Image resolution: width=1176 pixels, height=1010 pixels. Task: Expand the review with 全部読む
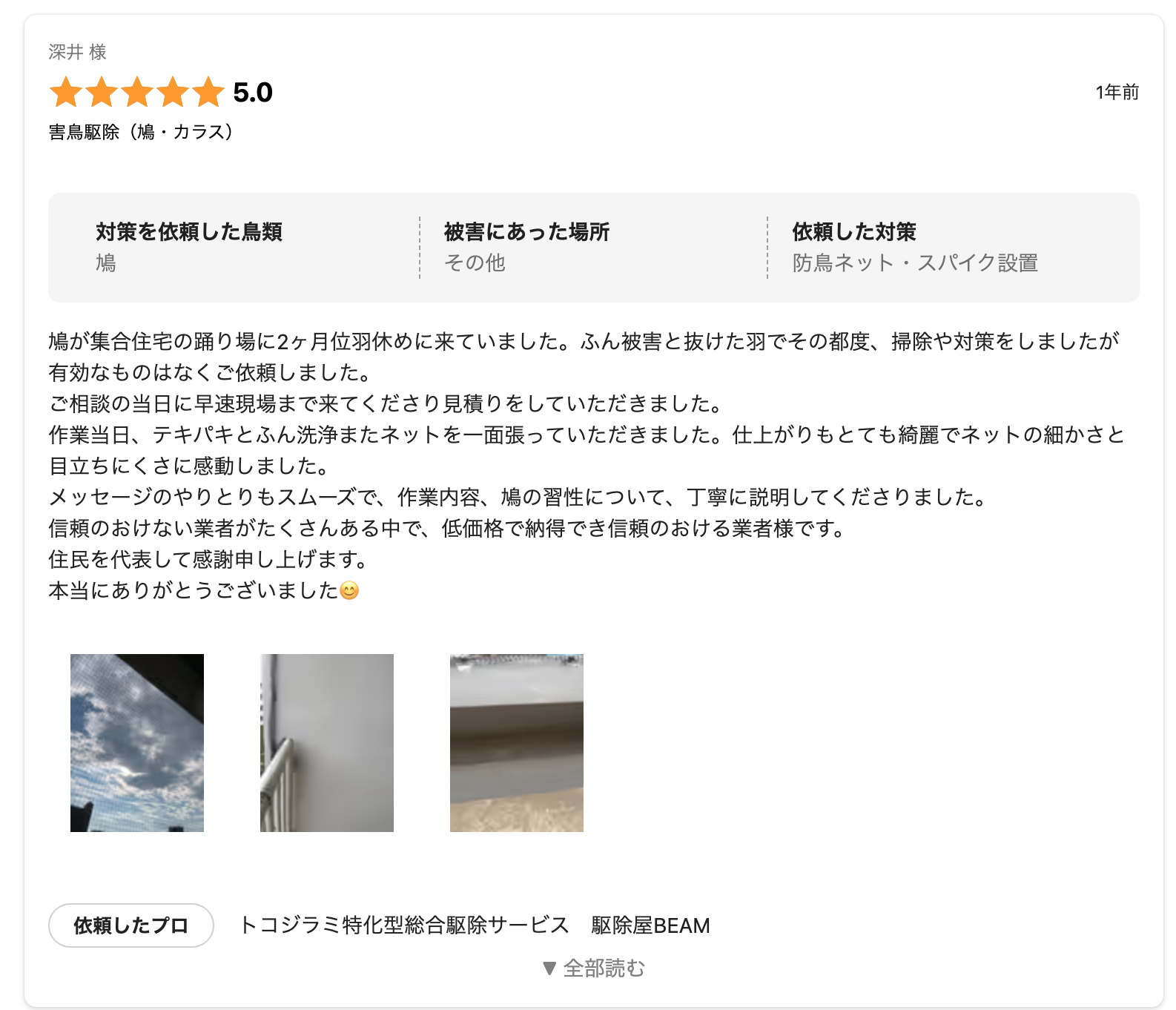tap(594, 968)
